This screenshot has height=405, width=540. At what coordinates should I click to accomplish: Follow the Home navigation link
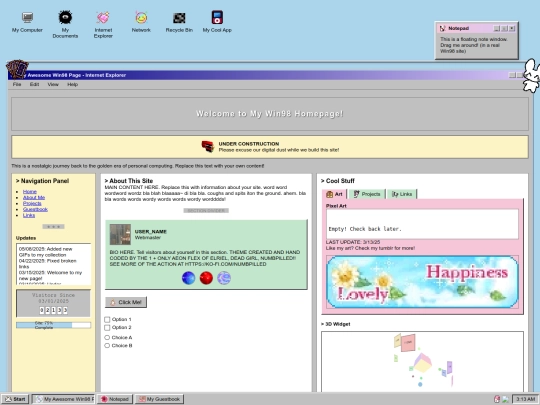[x=30, y=191]
